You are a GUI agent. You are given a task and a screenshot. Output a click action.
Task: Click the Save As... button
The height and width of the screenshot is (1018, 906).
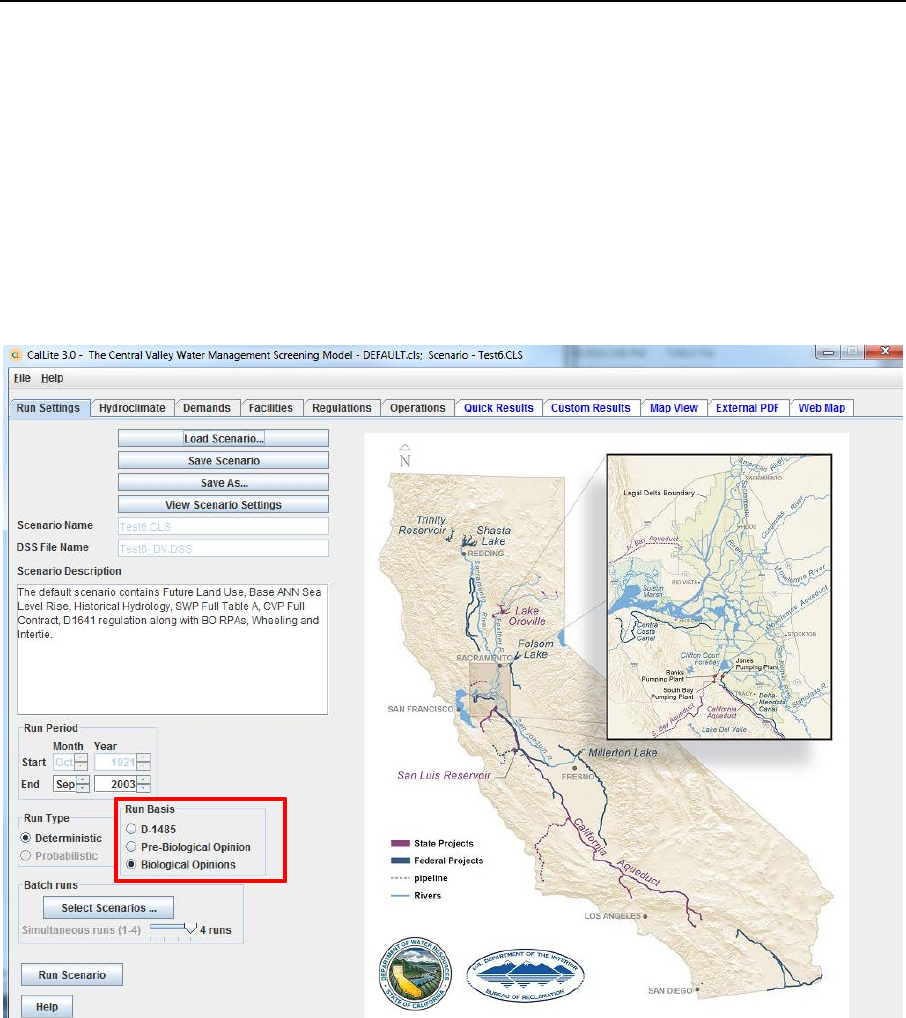[x=223, y=482]
